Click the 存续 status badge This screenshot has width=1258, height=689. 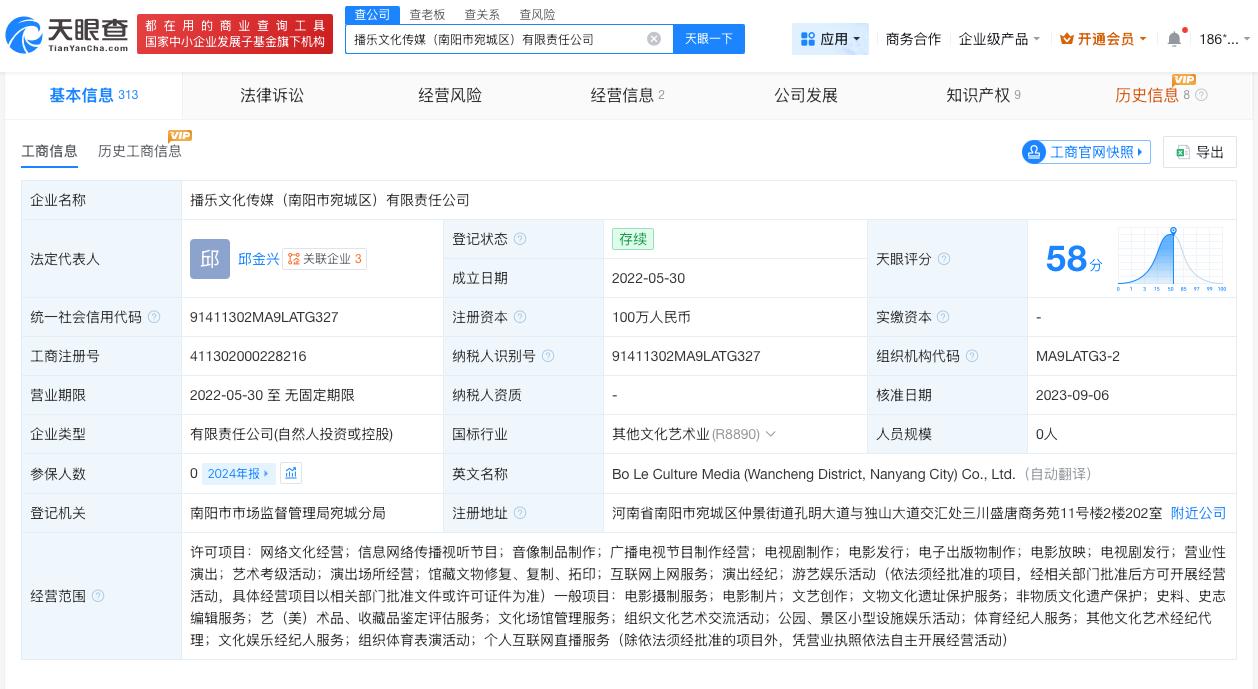tap(633, 239)
